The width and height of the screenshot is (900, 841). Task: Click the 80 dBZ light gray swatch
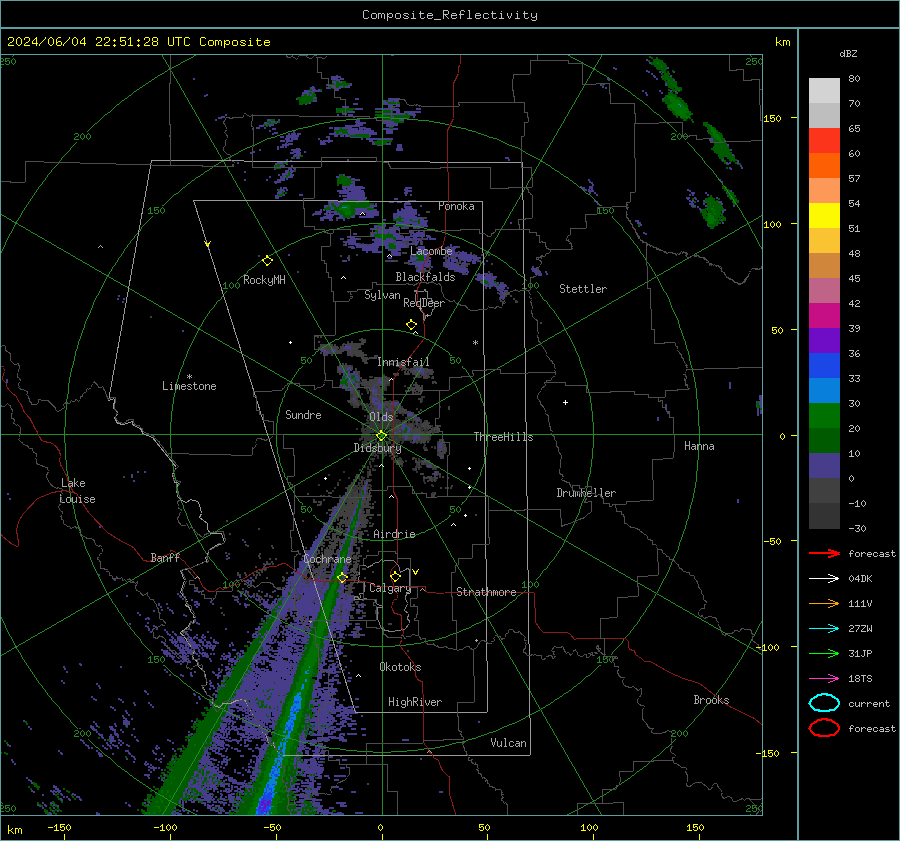(824, 91)
